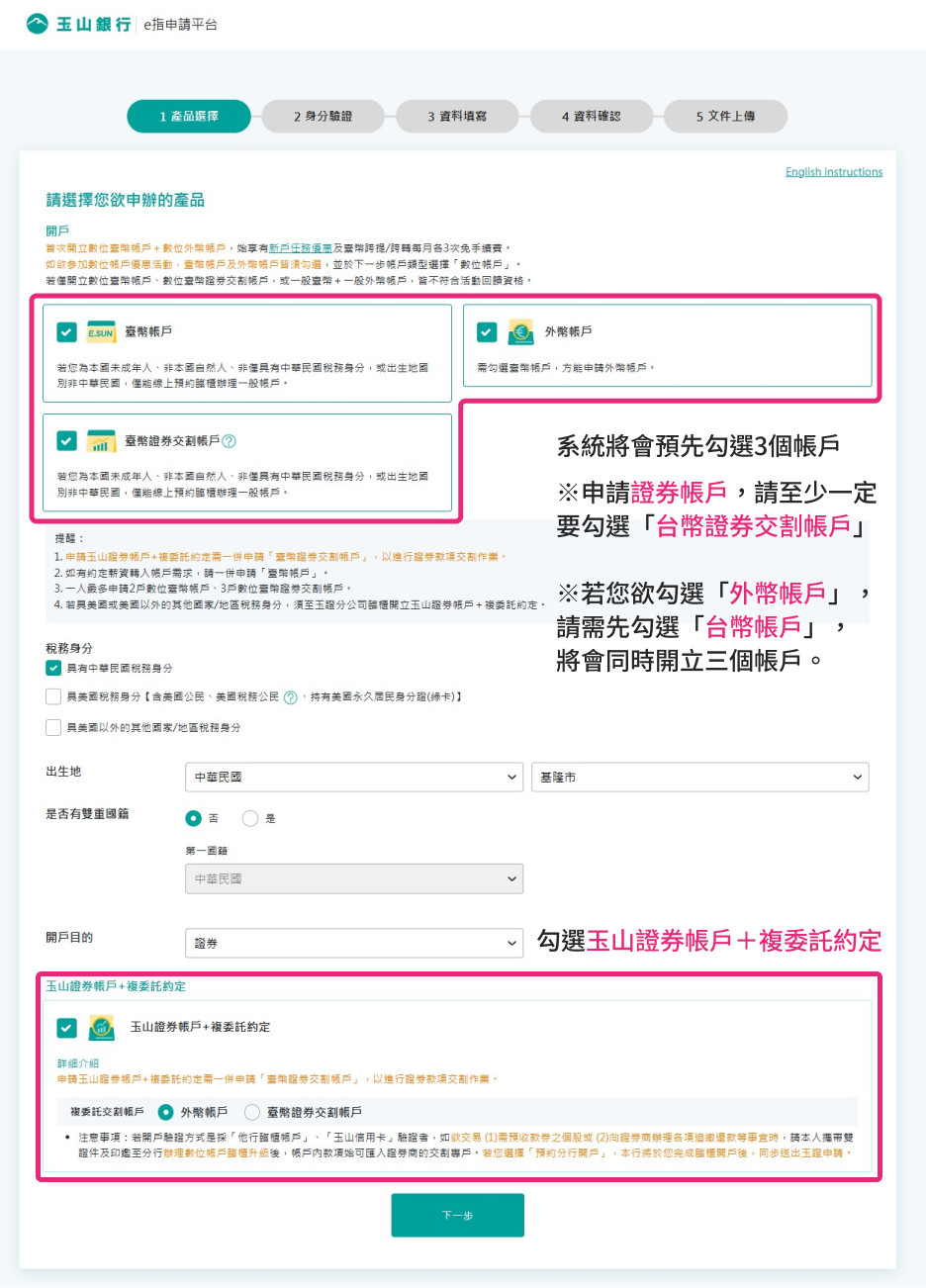926x1288 pixels.
Task: Toggle 具有中華民國稅務身分 checkbox
Action: point(53,668)
